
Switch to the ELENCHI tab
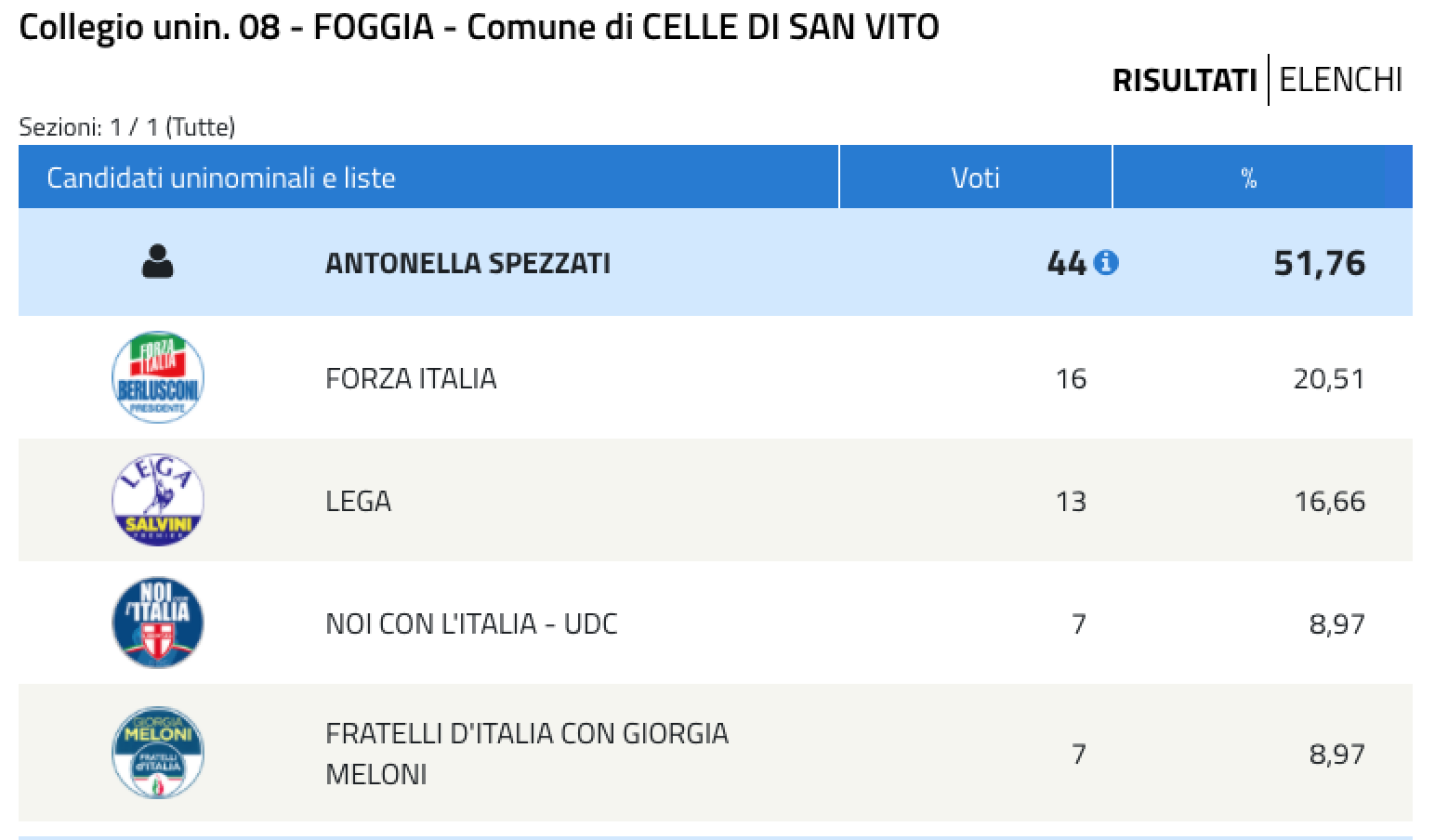[x=1341, y=80]
